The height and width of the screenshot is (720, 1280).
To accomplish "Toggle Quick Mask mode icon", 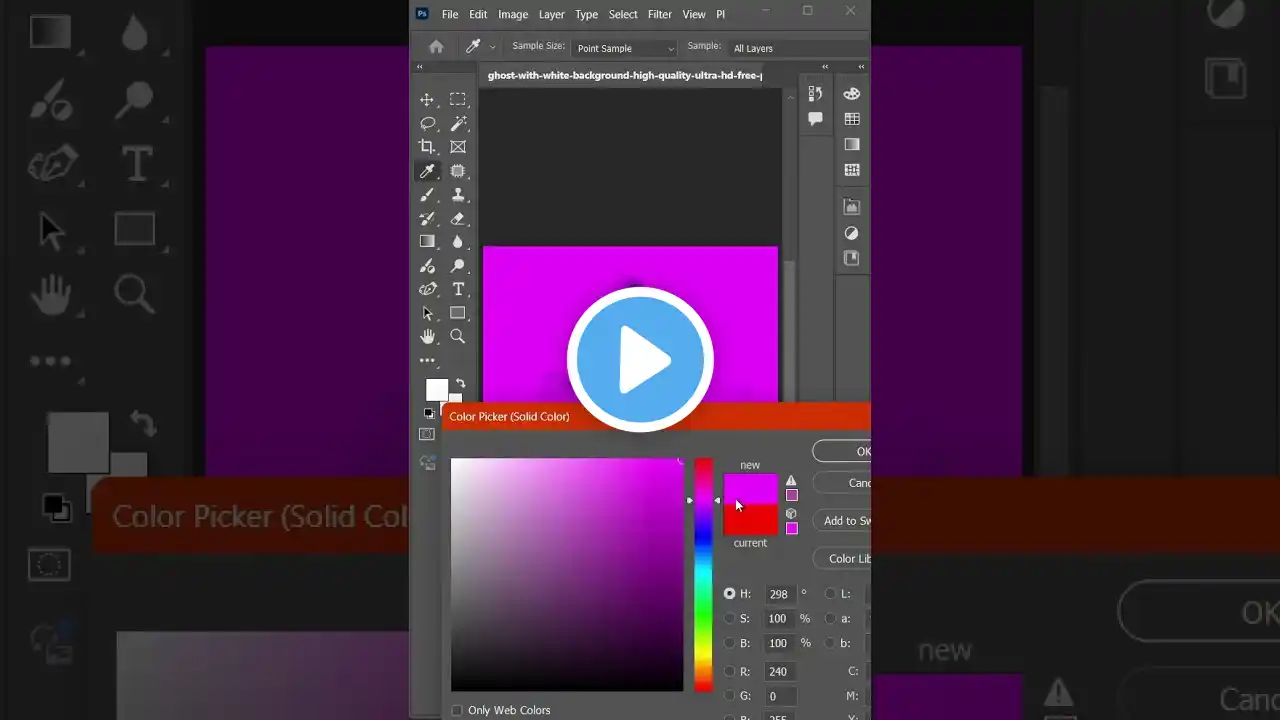I will click(x=427, y=434).
